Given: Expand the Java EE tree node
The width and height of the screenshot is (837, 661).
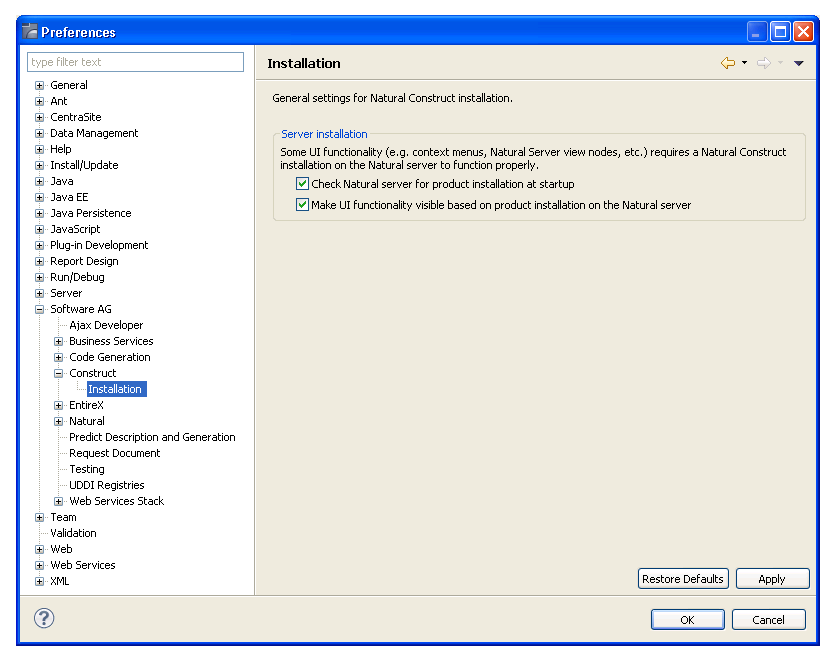Looking at the screenshot, I should 40,197.
